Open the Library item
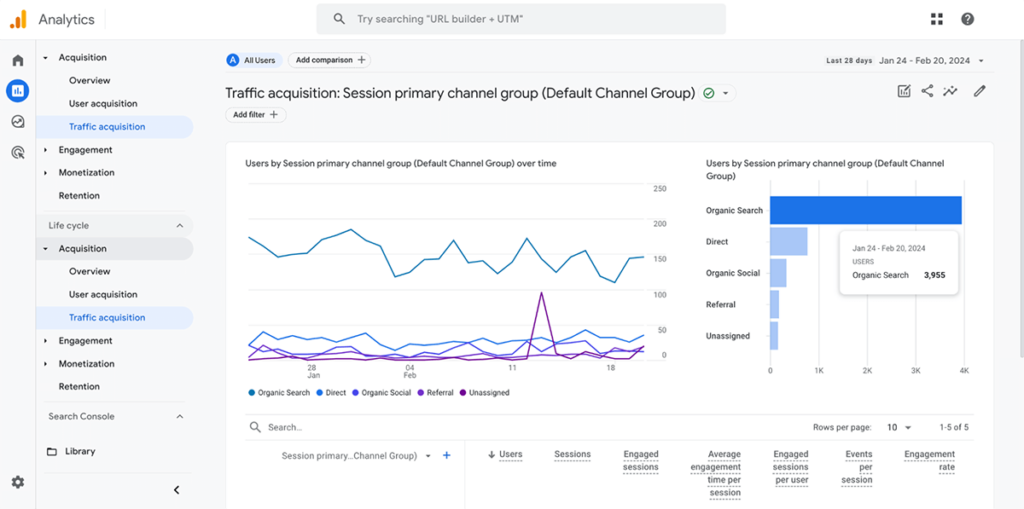Image resolution: width=1024 pixels, height=509 pixels. click(x=79, y=451)
